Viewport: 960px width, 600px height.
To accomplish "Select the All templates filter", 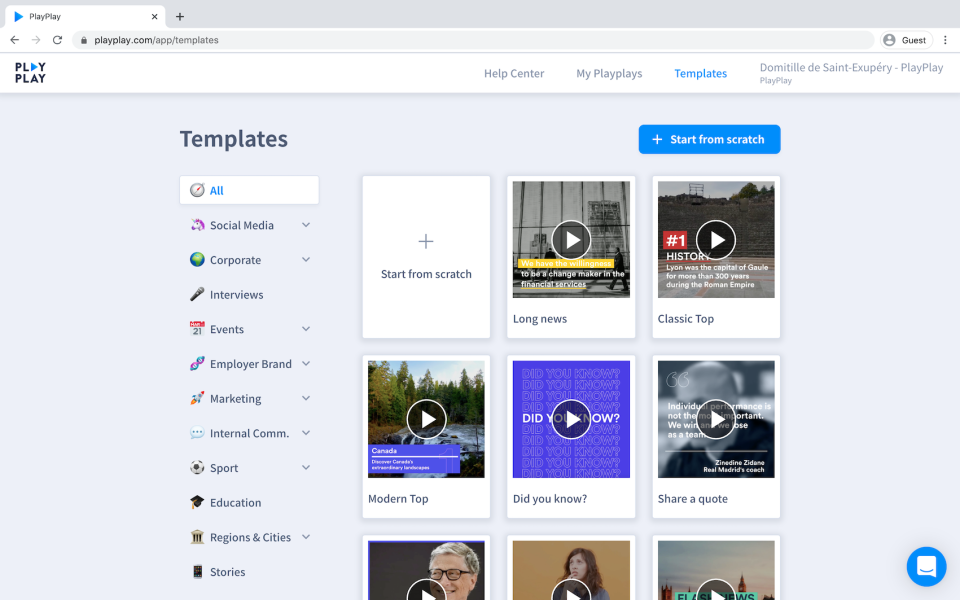I will click(249, 190).
